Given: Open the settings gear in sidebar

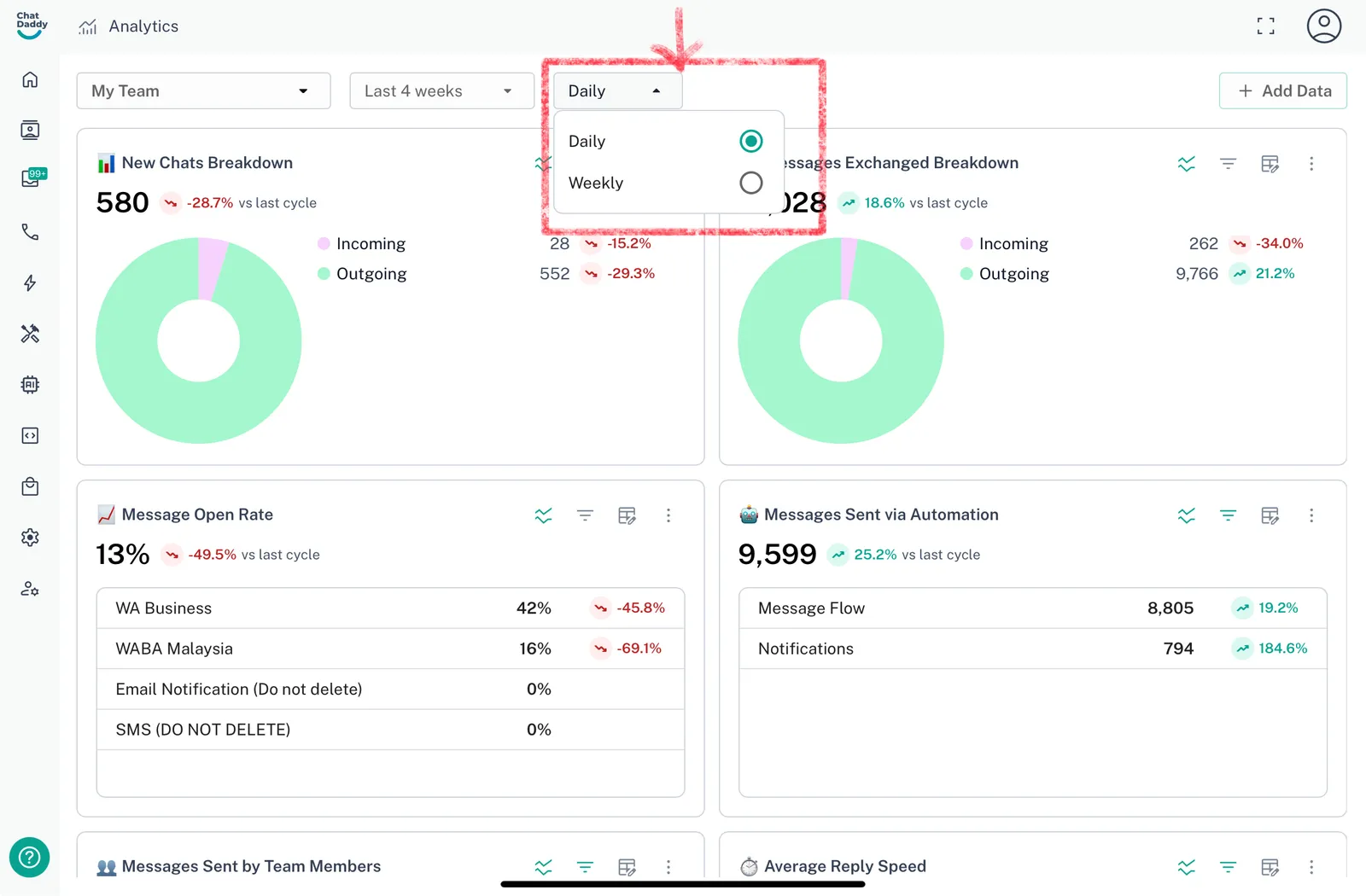Looking at the screenshot, I should pos(30,538).
